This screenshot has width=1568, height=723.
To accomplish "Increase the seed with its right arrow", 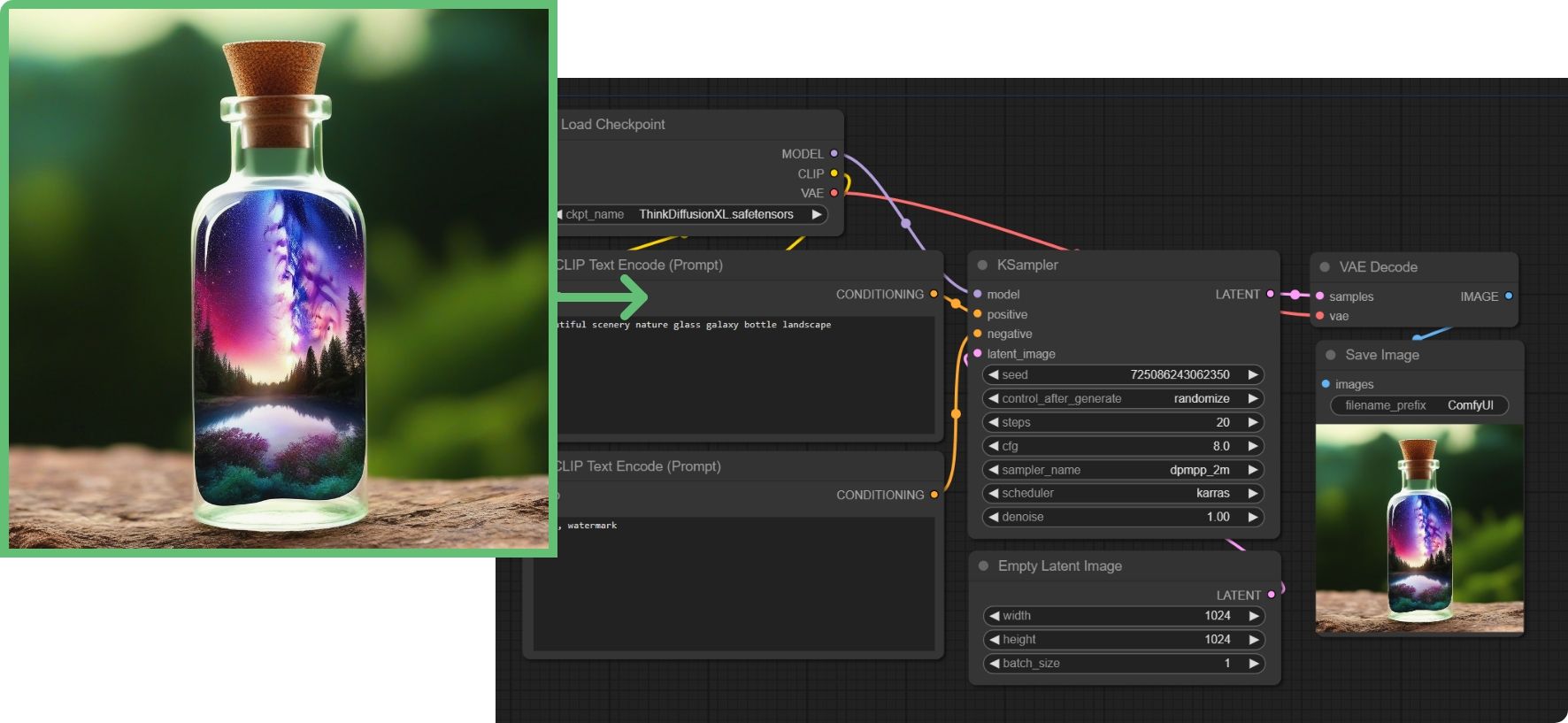I will [x=1253, y=375].
